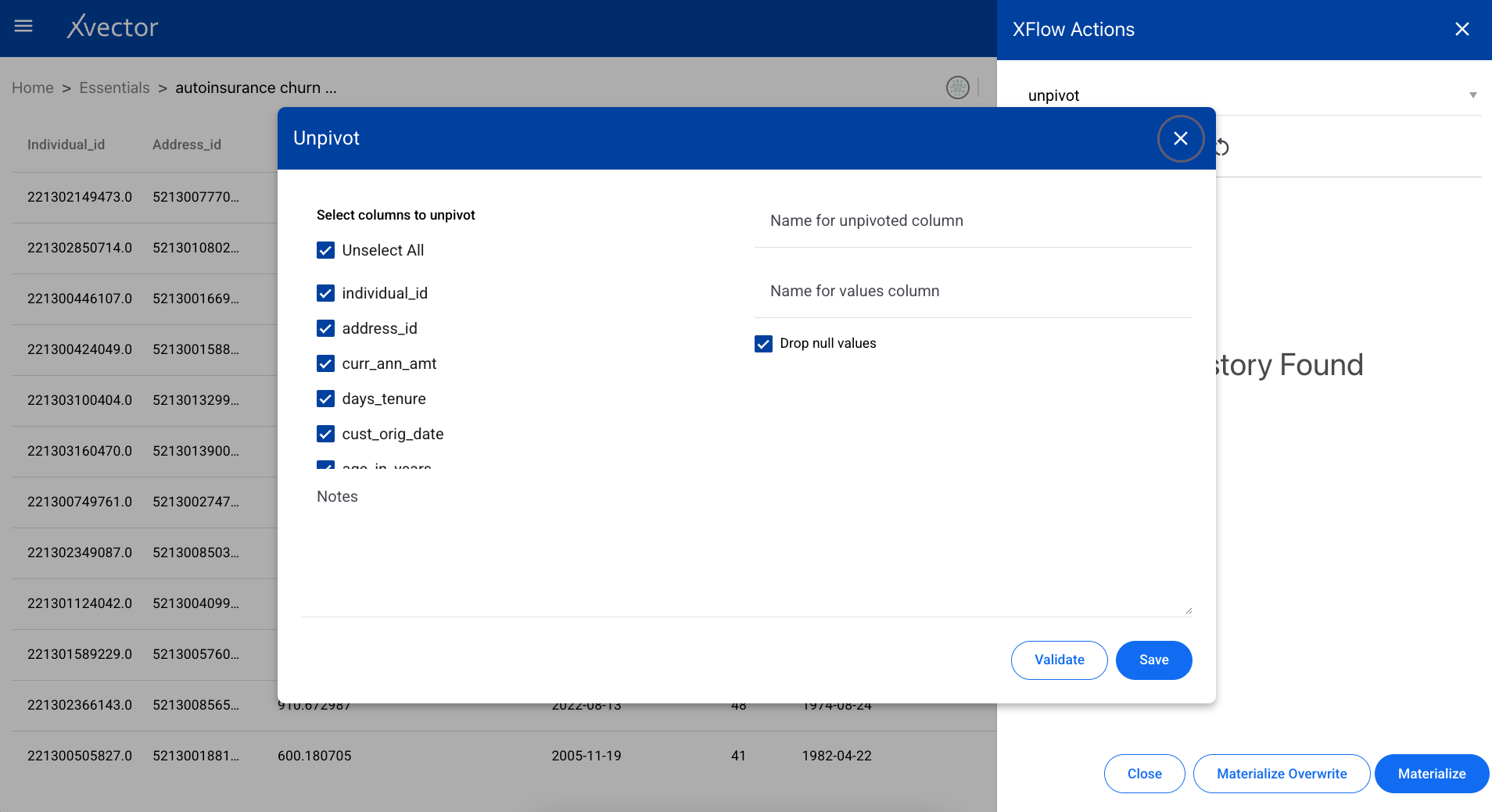
Task: Select cell 221300424049.0
Action: (80, 349)
